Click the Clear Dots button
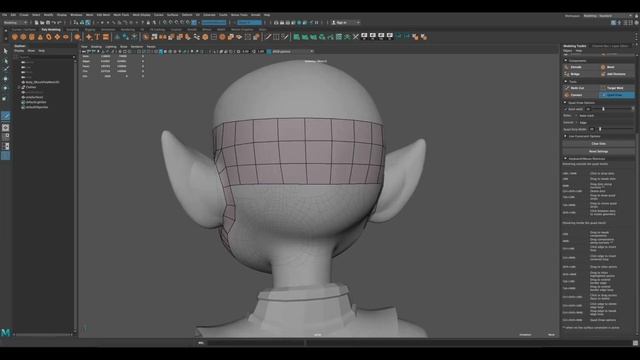 (598, 144)
